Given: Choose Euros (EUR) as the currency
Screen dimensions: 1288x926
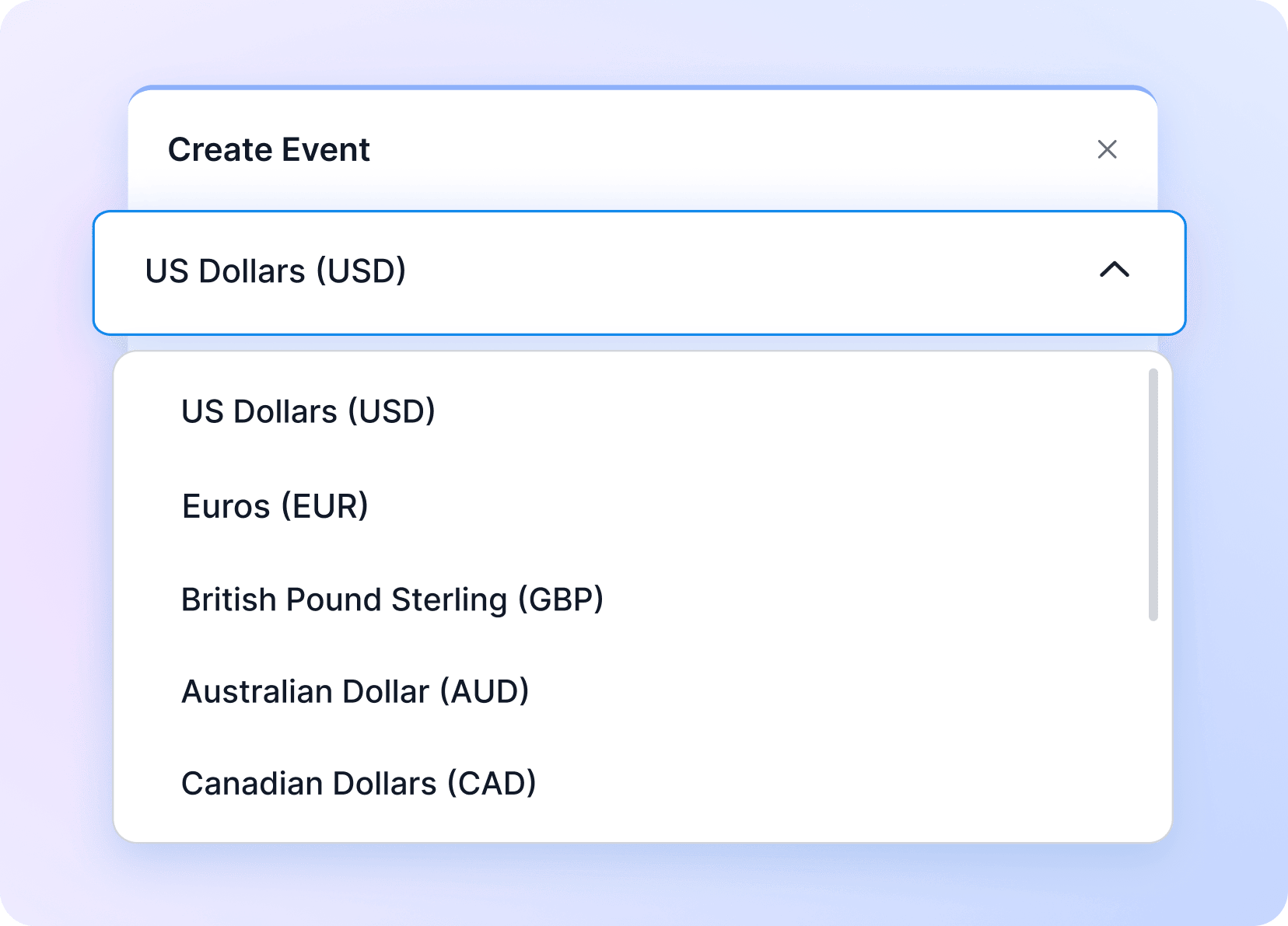Looking at the screenshot, I should [x=275, y=505].
